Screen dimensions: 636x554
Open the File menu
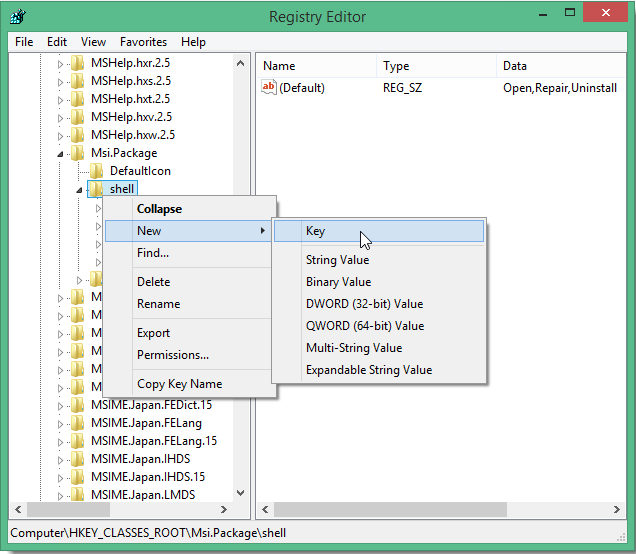point(24,42)
